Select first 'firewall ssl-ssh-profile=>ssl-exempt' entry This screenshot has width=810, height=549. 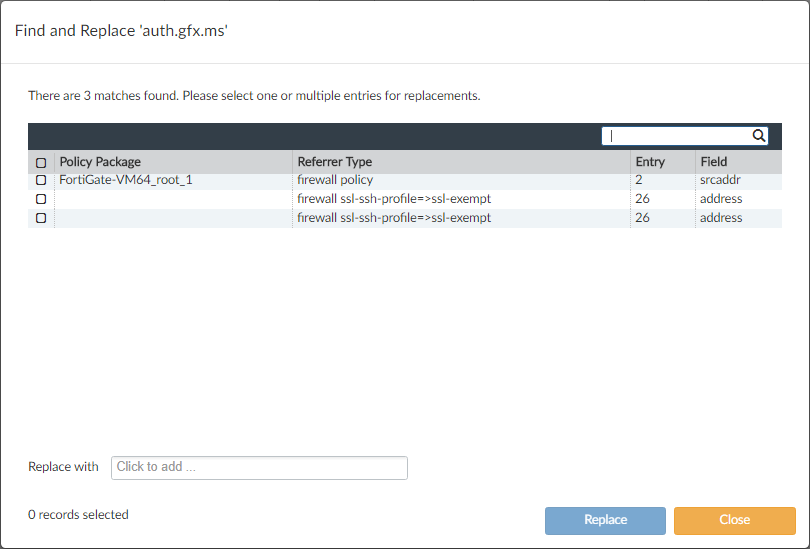pos(394,199)
